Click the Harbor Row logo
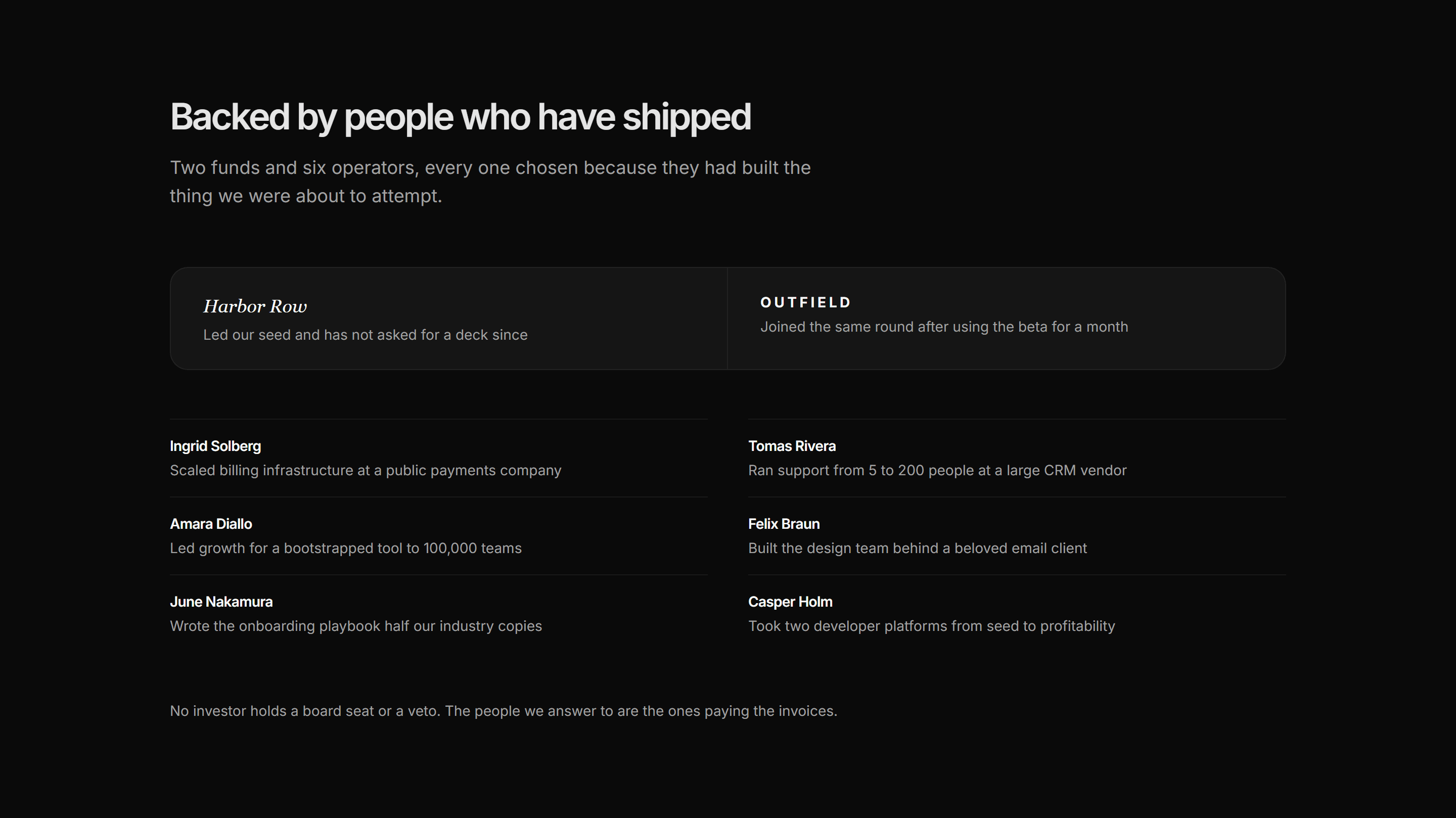The width and height of the screenshot is (1456, 818). 255,306
